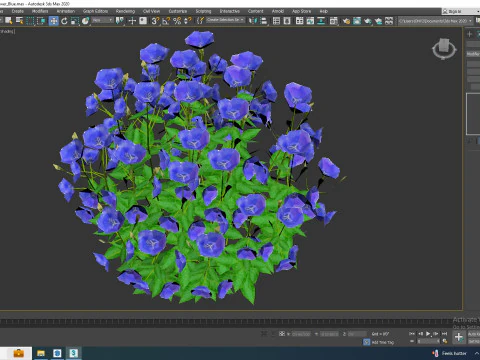Viewport: 480px width, 360px height.
Task: Open the Civil View menu
Action: [151, 11]
